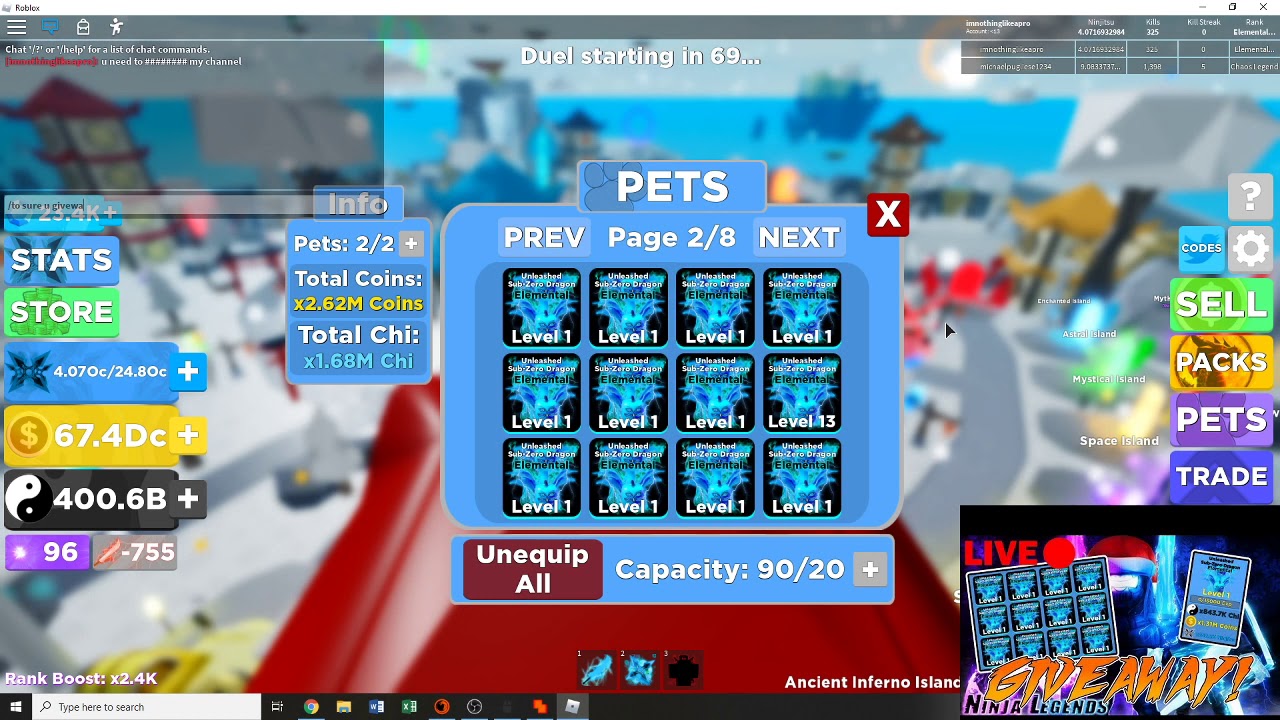Click the plus beside ninjitsu 4.07Oc/24.8Oc
Viewport: 1280px width, 720px height.
[x=188, y=371]
